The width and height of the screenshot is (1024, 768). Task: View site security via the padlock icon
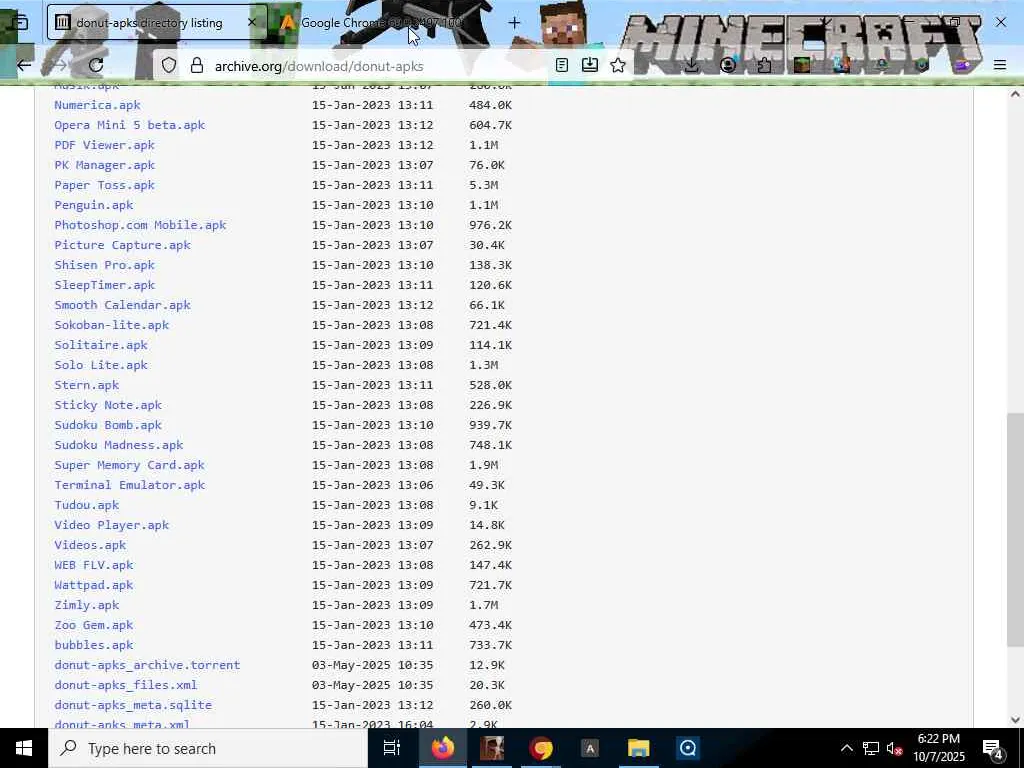197,65
